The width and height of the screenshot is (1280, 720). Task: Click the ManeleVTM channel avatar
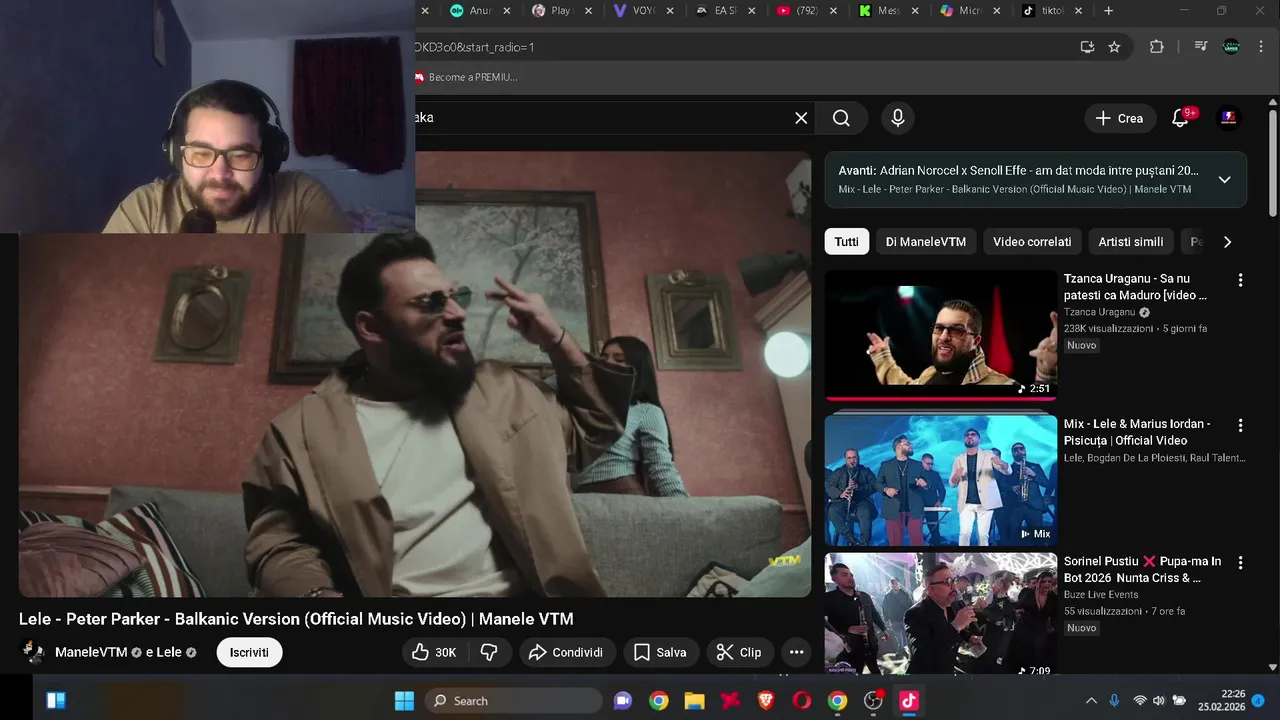[33, 652]
